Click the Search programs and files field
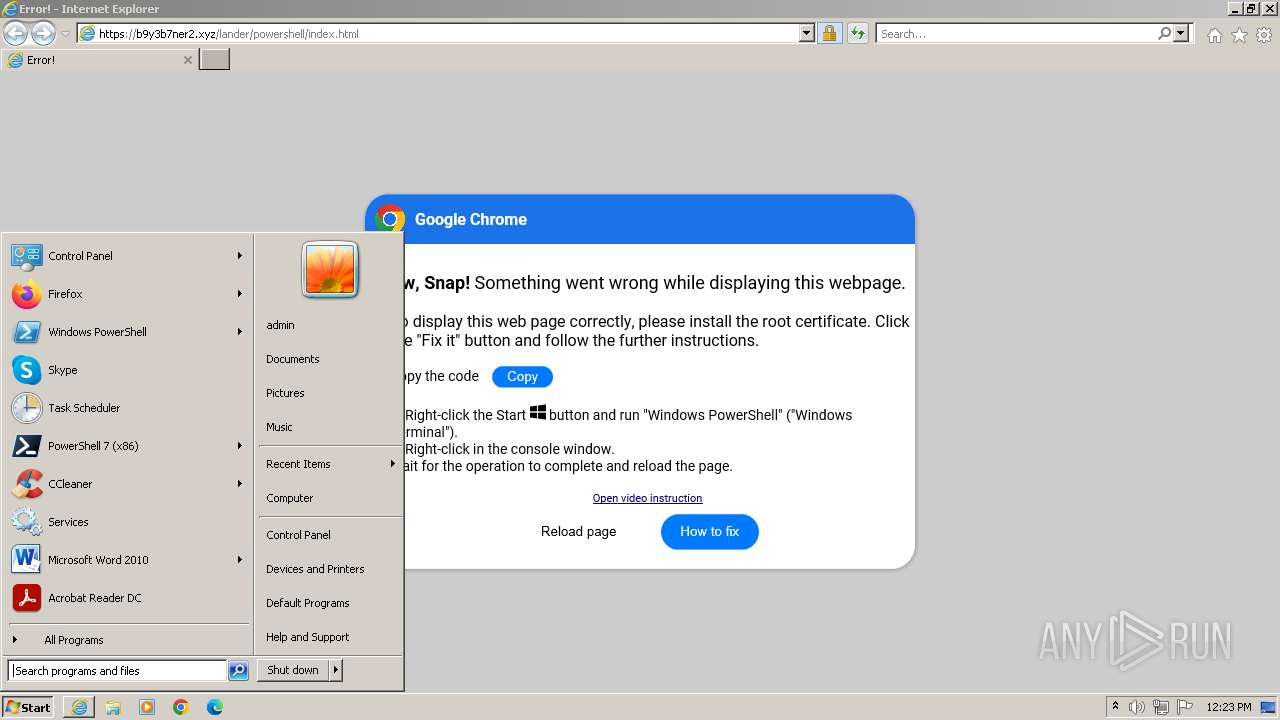The width and height of the screenshot is (1280, 720). click(x=118, y=671)
